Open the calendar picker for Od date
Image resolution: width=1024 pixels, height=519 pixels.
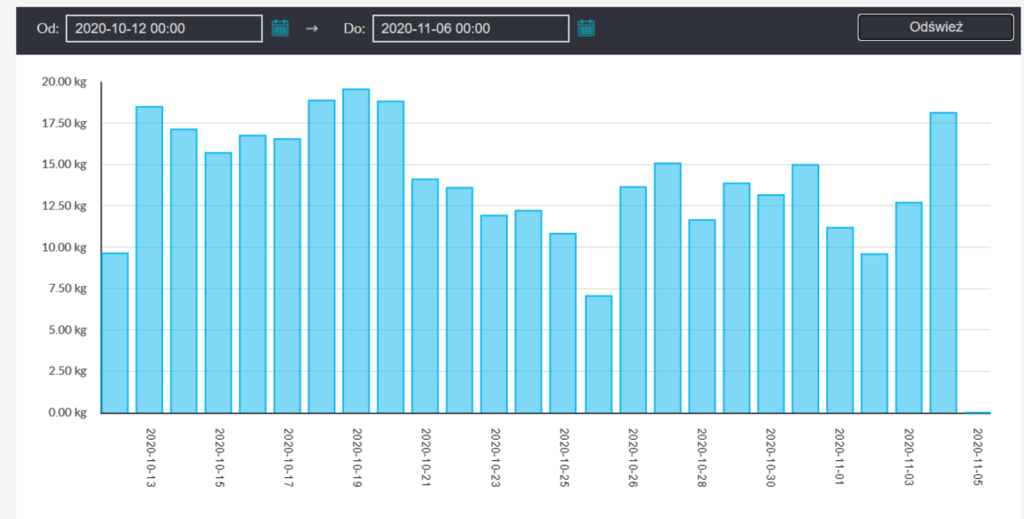[x=280, y=28]
